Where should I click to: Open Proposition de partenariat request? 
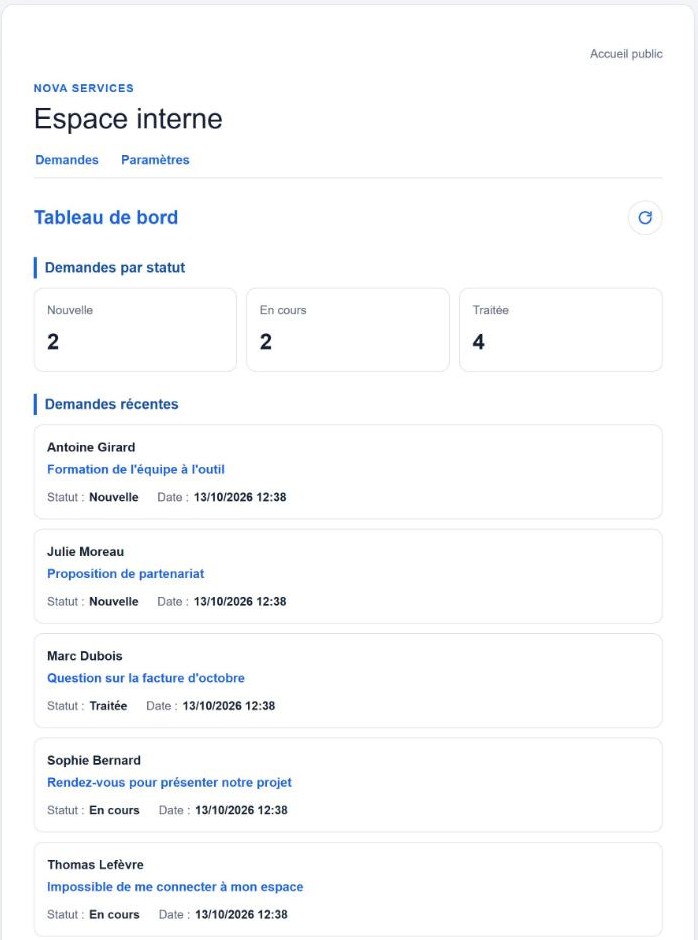click(x=125, y=574)
